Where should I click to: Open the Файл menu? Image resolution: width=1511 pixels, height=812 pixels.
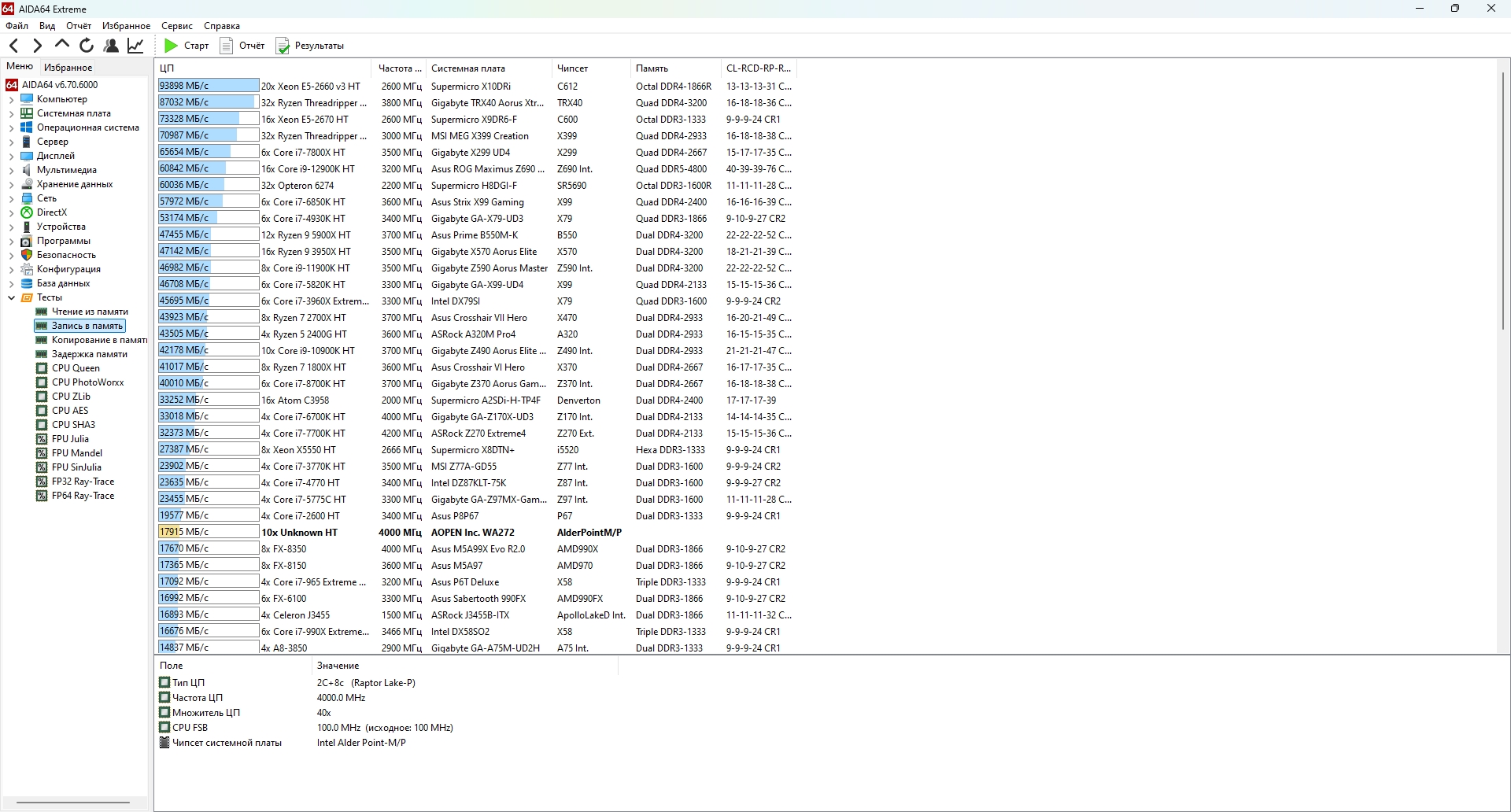(17, 26)
